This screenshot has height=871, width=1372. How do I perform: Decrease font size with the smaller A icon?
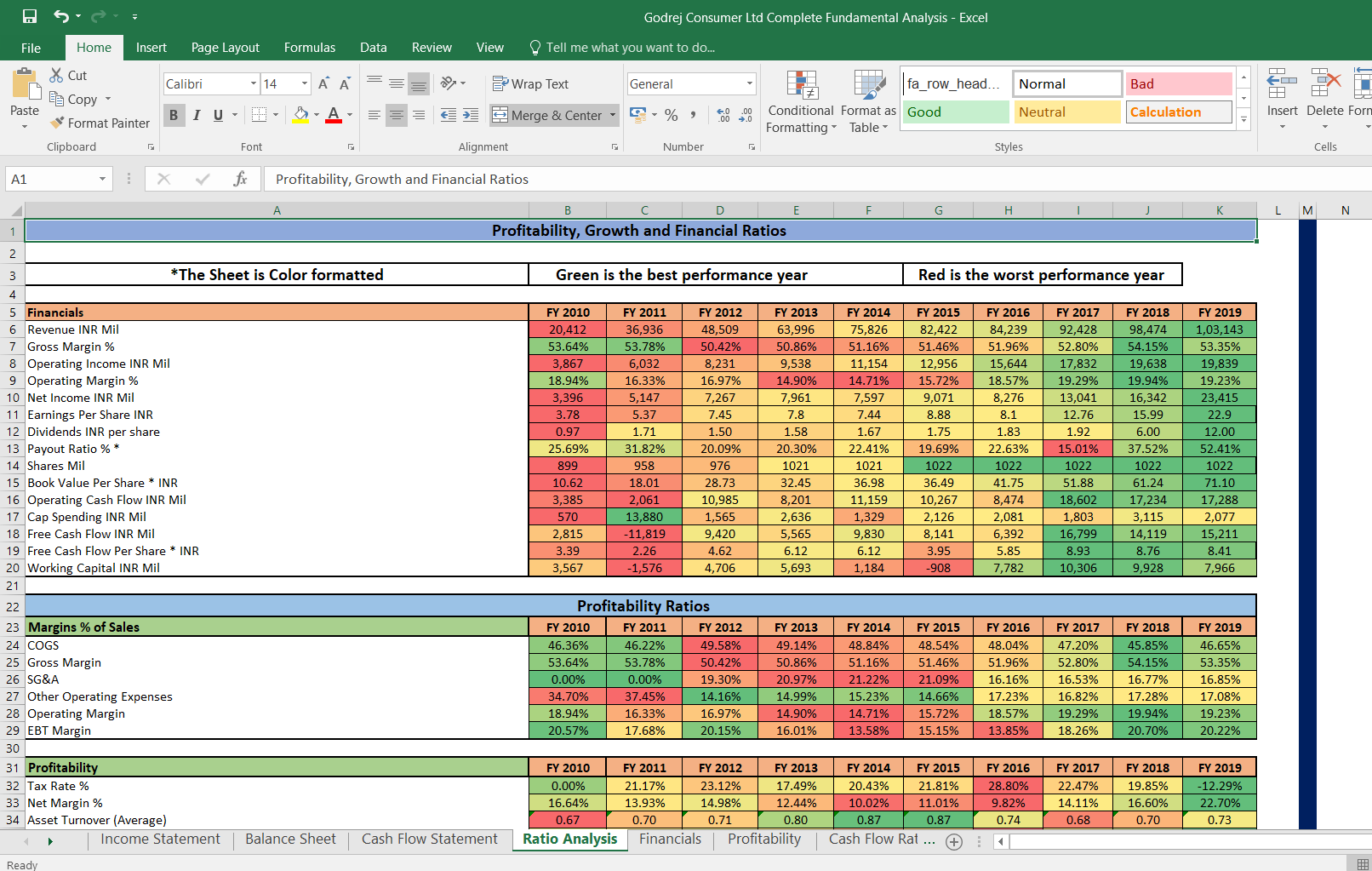click(345, 83)
